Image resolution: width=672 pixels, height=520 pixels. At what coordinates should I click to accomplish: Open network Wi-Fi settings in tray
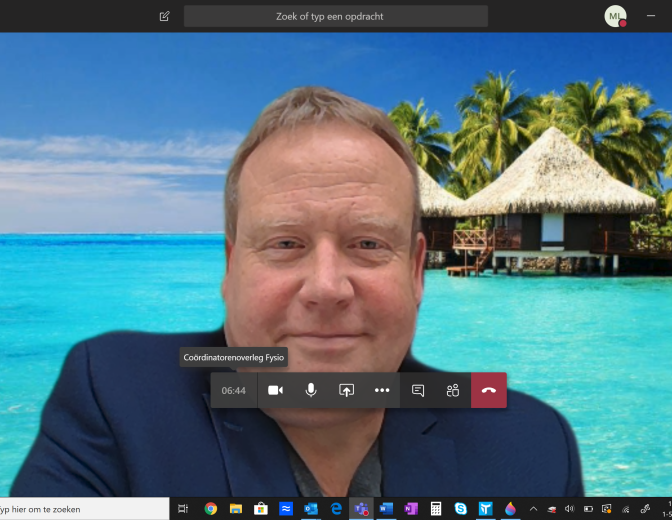click(626, 509)
